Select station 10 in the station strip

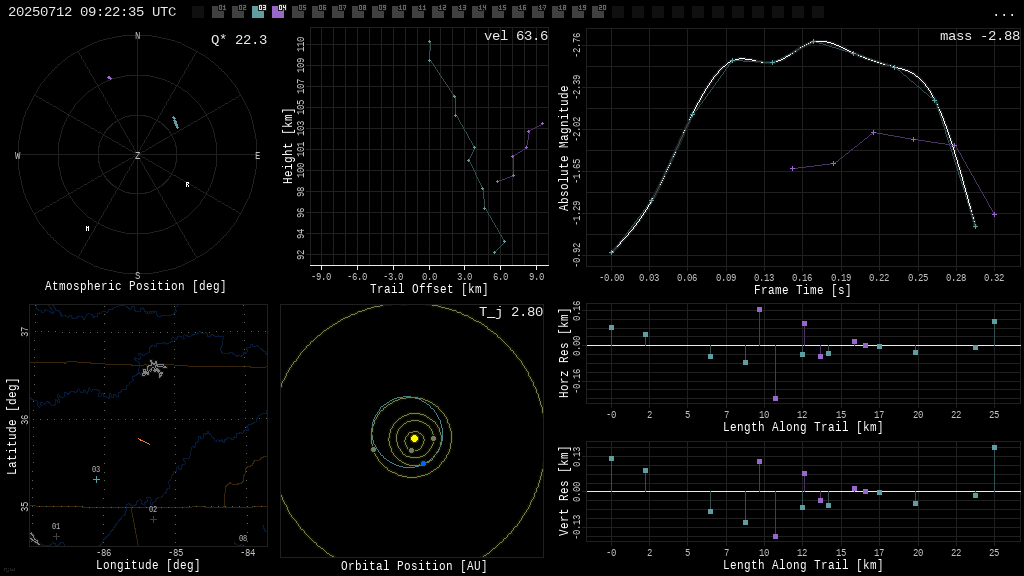click(x=398, y=12)
